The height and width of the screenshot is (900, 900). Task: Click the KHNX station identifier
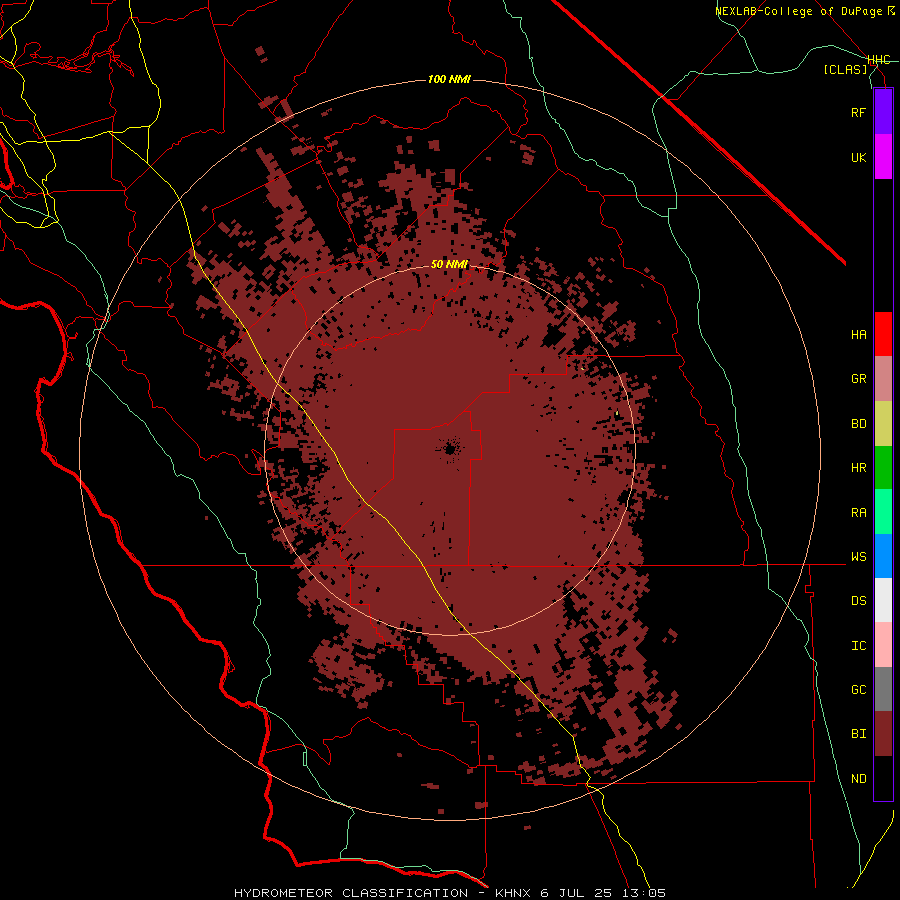513,893
